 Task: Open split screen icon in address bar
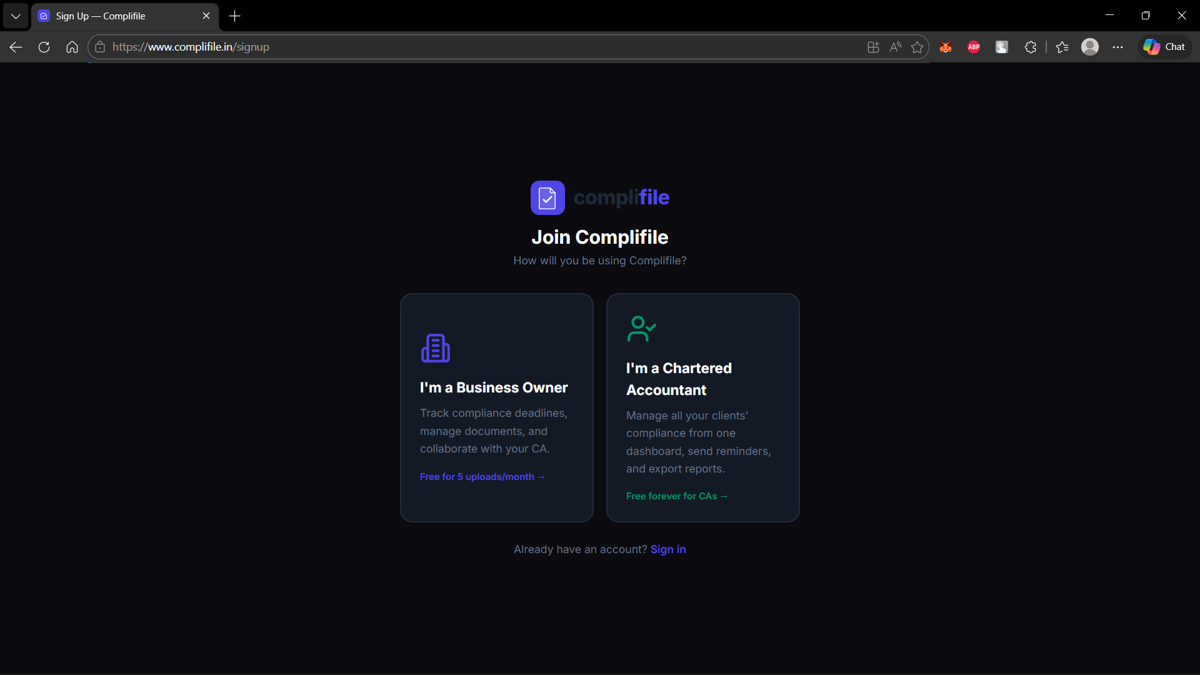coord(873,47)
